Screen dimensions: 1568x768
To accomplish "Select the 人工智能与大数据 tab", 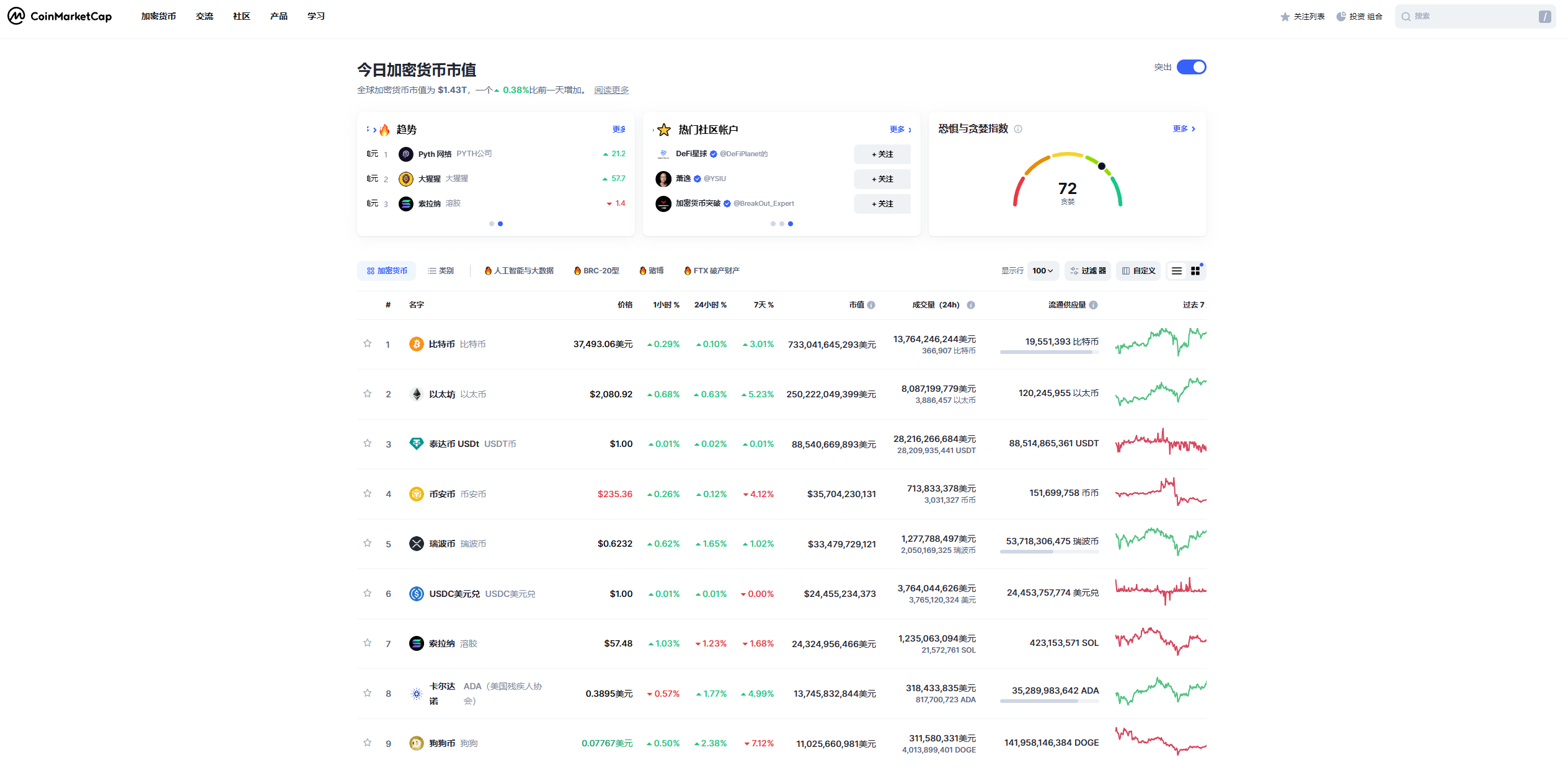I will (x=520, y=271).
